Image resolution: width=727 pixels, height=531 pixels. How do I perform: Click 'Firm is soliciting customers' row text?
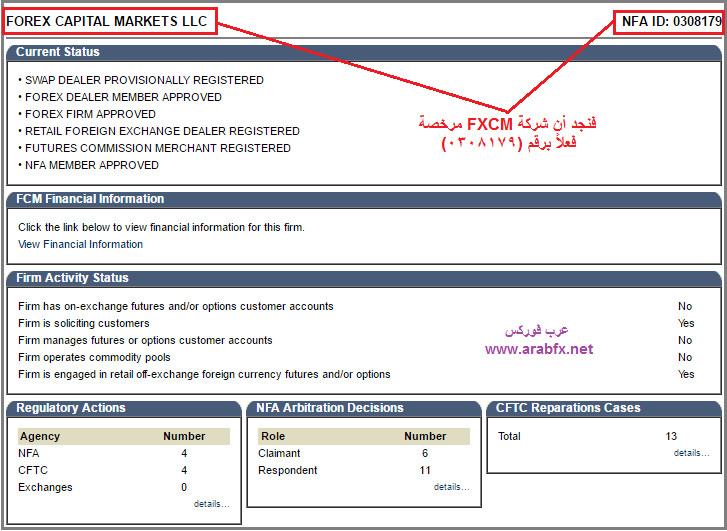[x=84, y=323]
